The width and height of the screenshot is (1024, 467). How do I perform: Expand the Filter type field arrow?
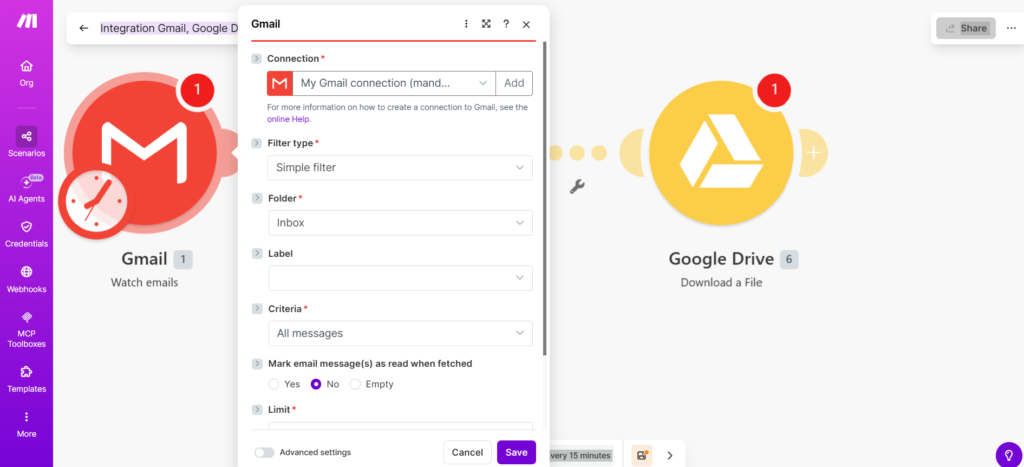pos(257,143)
